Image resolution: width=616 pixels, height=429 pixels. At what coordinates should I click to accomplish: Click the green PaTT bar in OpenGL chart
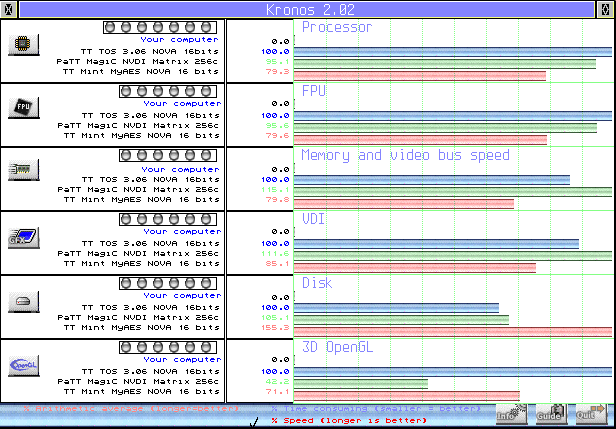pyautogui.click(x=361, y=383)
